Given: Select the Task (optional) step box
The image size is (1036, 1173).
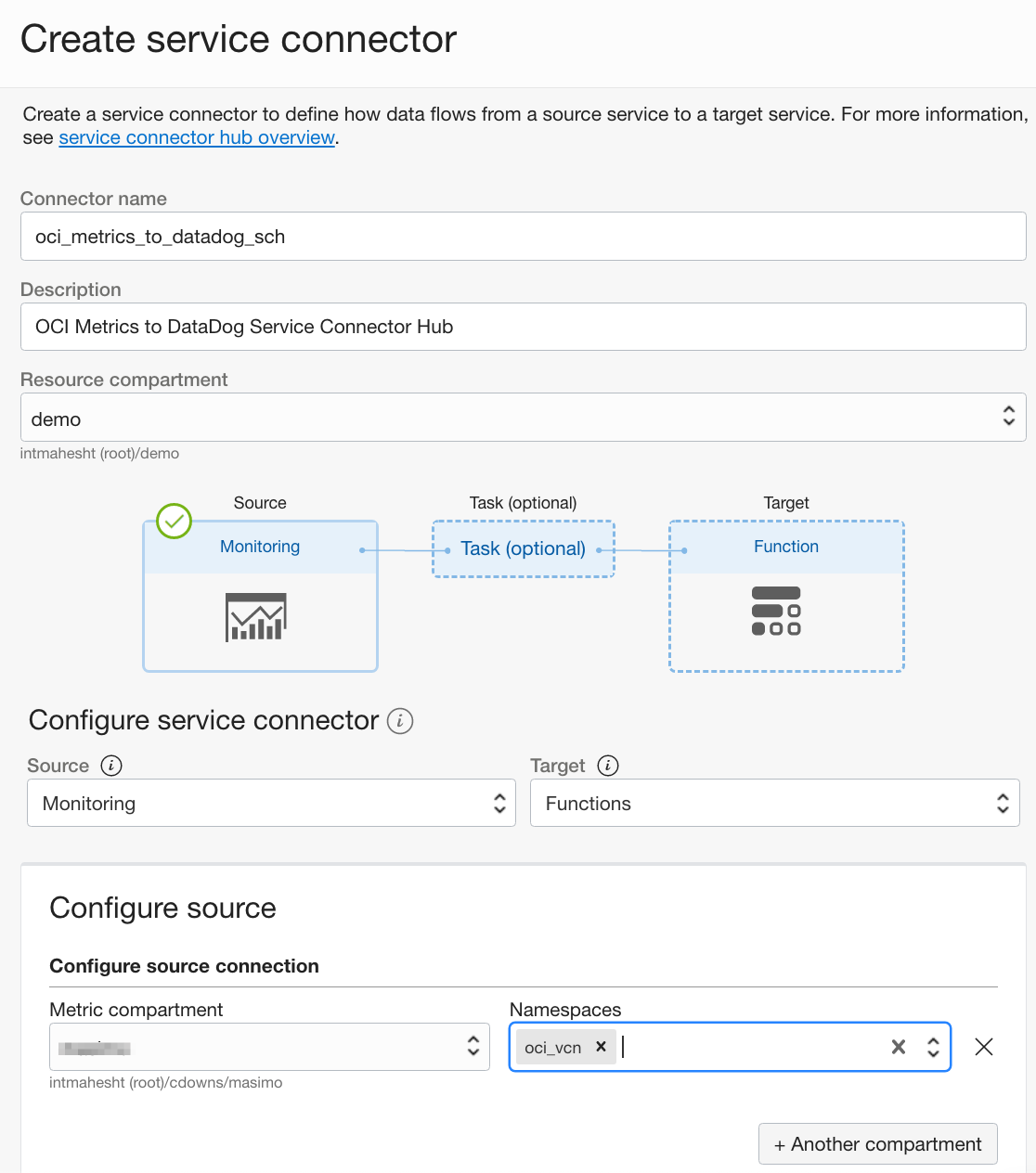Looking at the screenshot, I should click(523, 548).
